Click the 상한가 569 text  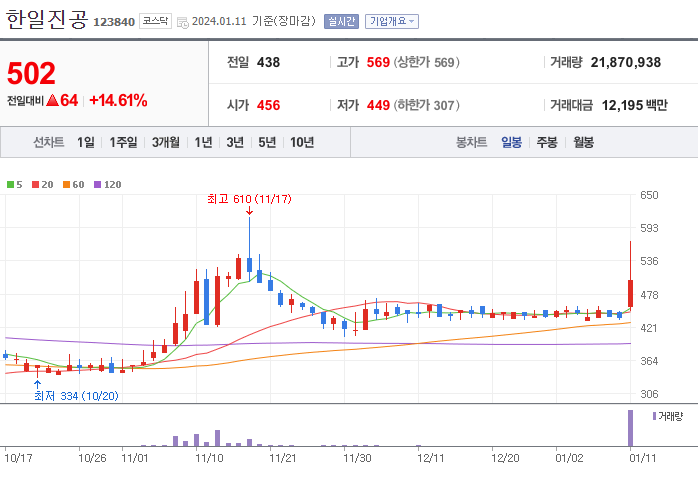pyautogui.click(x=426, y=62)
